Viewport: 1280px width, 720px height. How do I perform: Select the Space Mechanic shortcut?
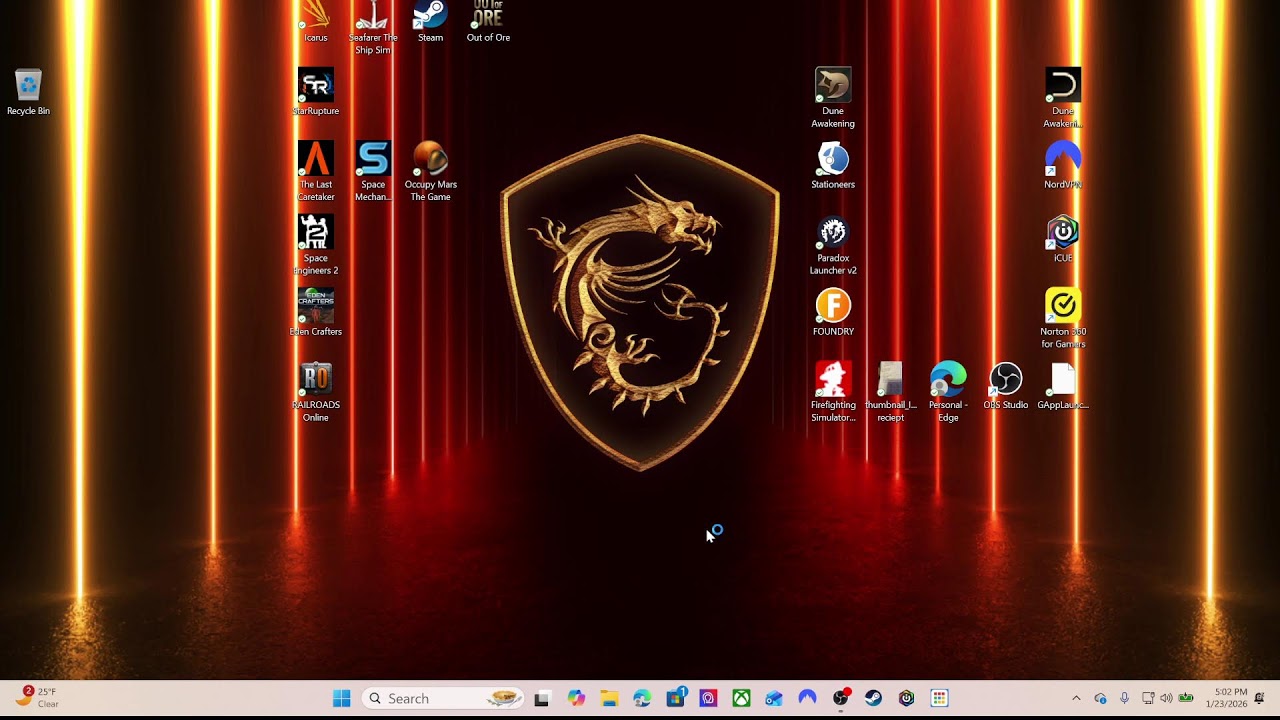[373, 172]
